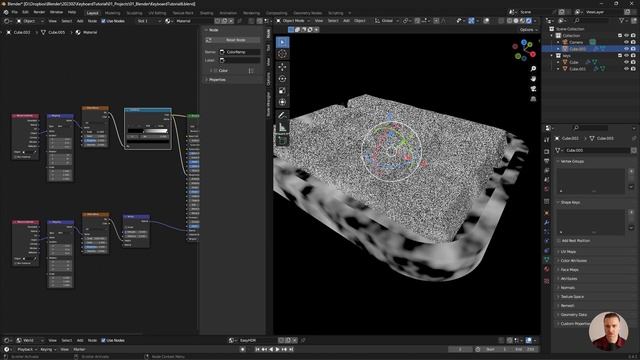The height and width of the screenshot is (360, 640).
Task: Hide Cube.003 under keys with eye icon
Action: (627, 69)
